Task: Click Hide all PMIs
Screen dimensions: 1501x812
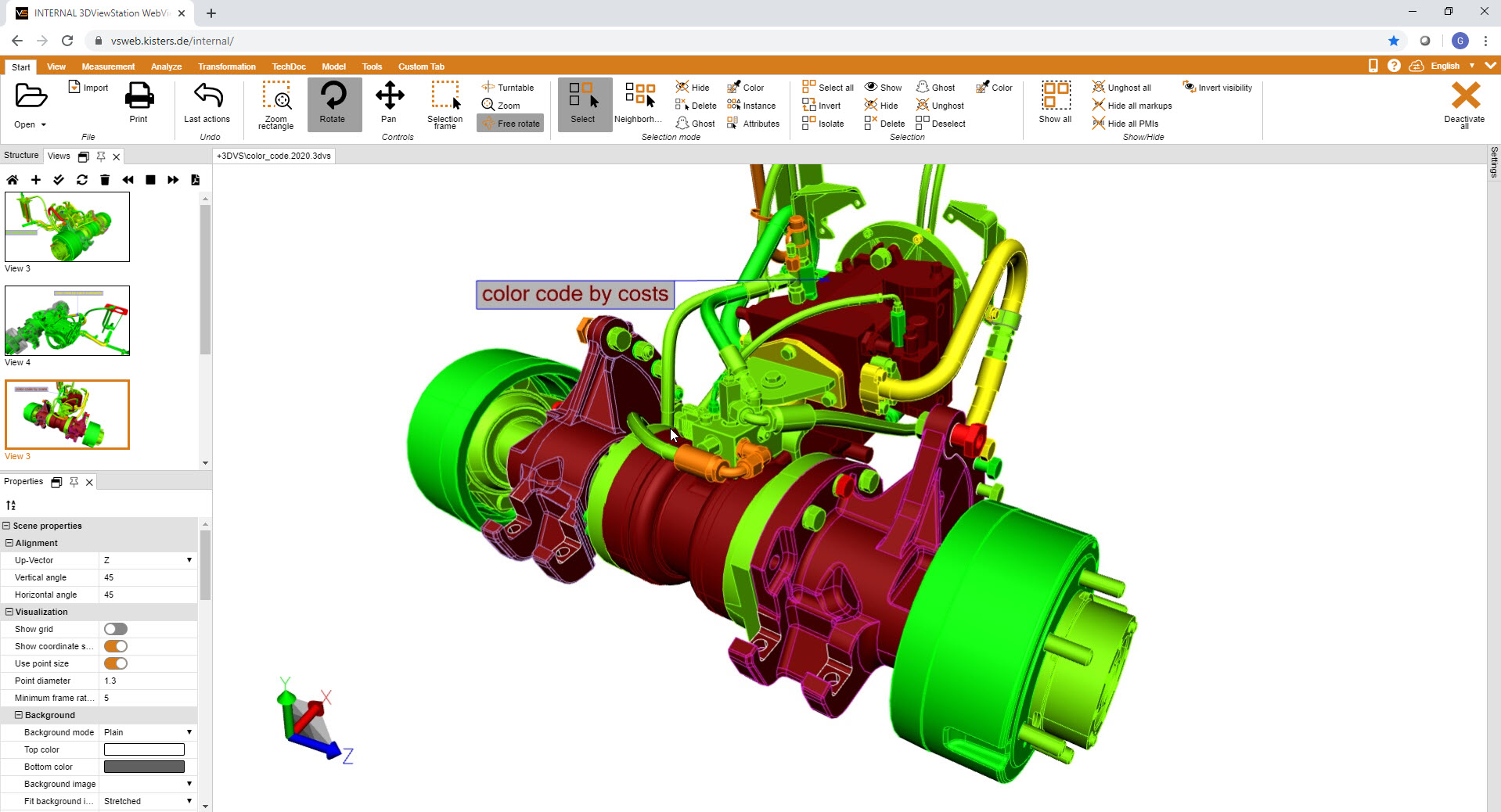Action: tap(1125, 124)
